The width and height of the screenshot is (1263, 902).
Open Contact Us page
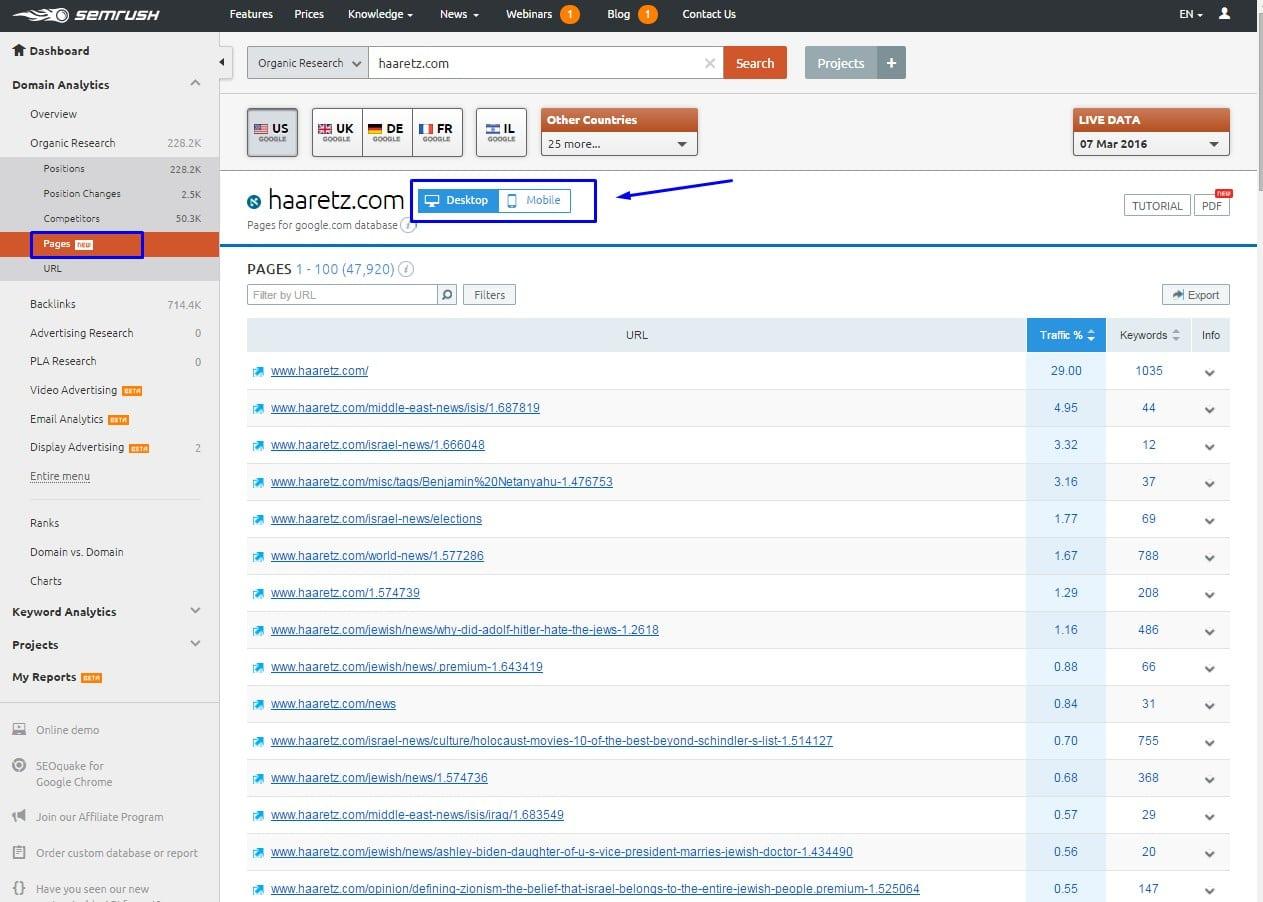[709, 14]
